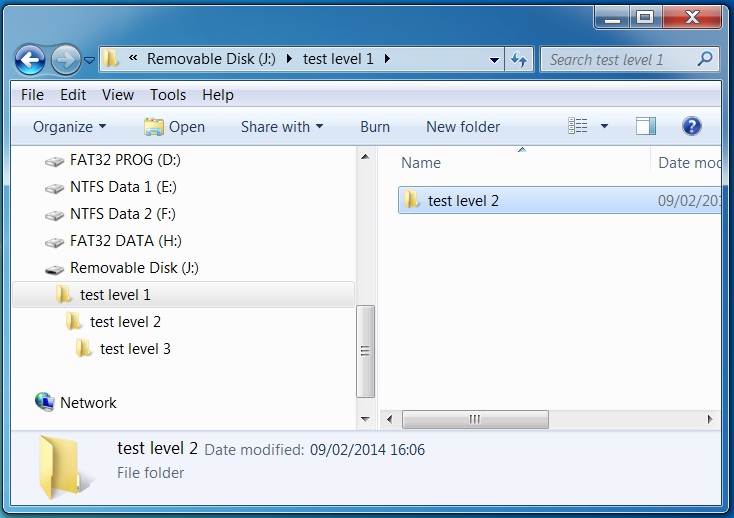
Task: Click the greyed Forward arrow button
Action: coord(66,60)
